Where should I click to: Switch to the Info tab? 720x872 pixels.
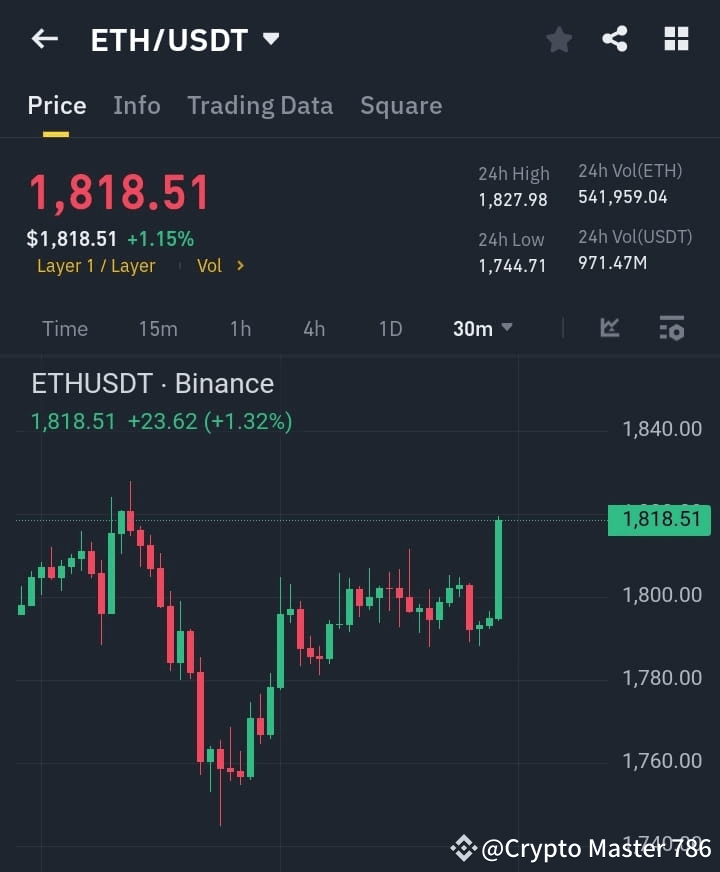click(x=136, y=105)
